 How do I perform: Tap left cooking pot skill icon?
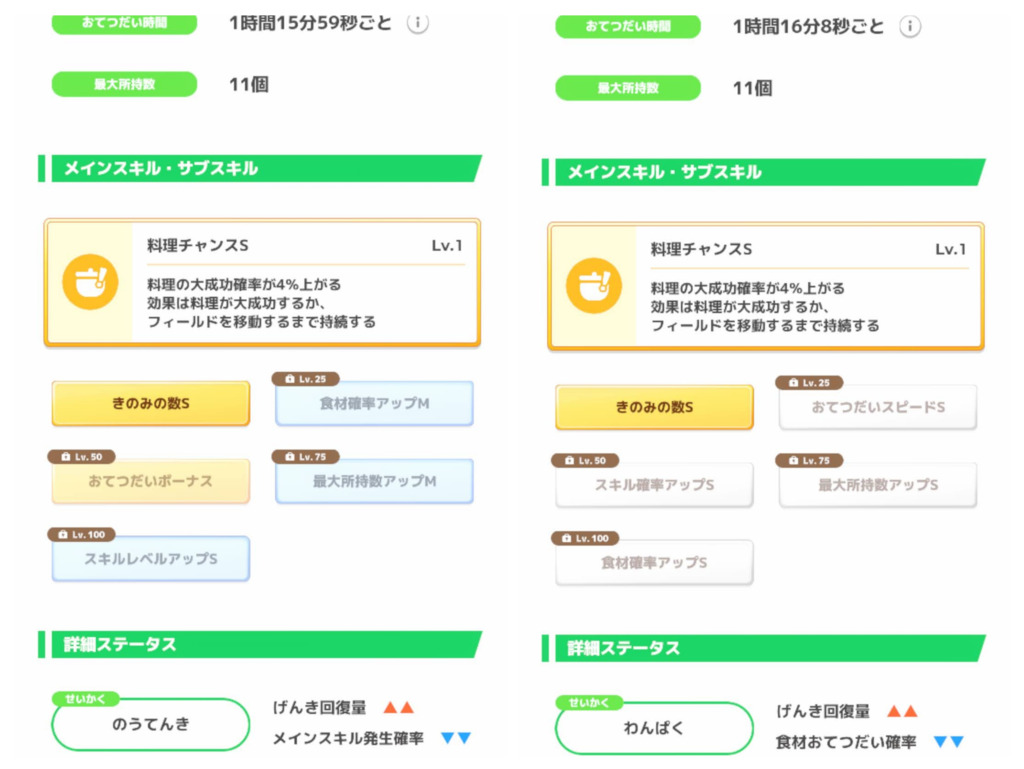pos(90,282)
